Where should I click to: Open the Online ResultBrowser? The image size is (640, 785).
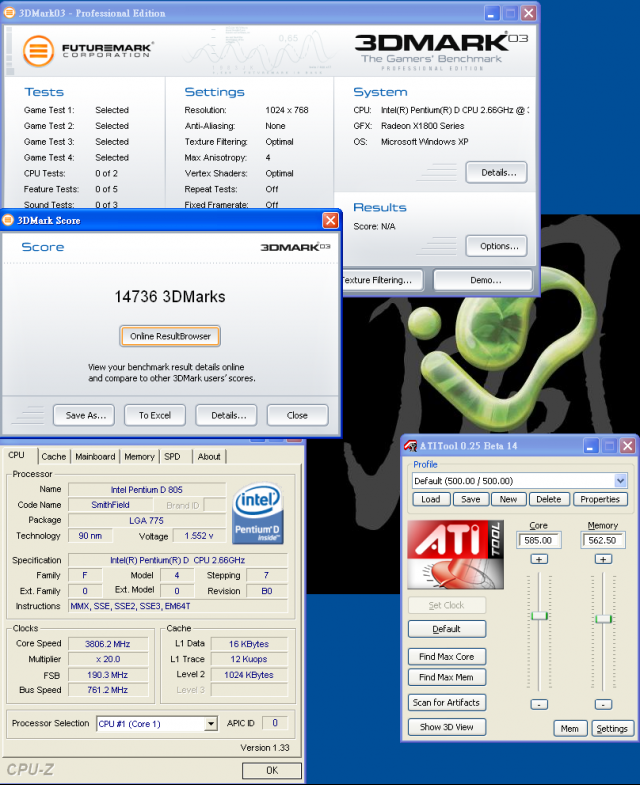pos(170,336)
